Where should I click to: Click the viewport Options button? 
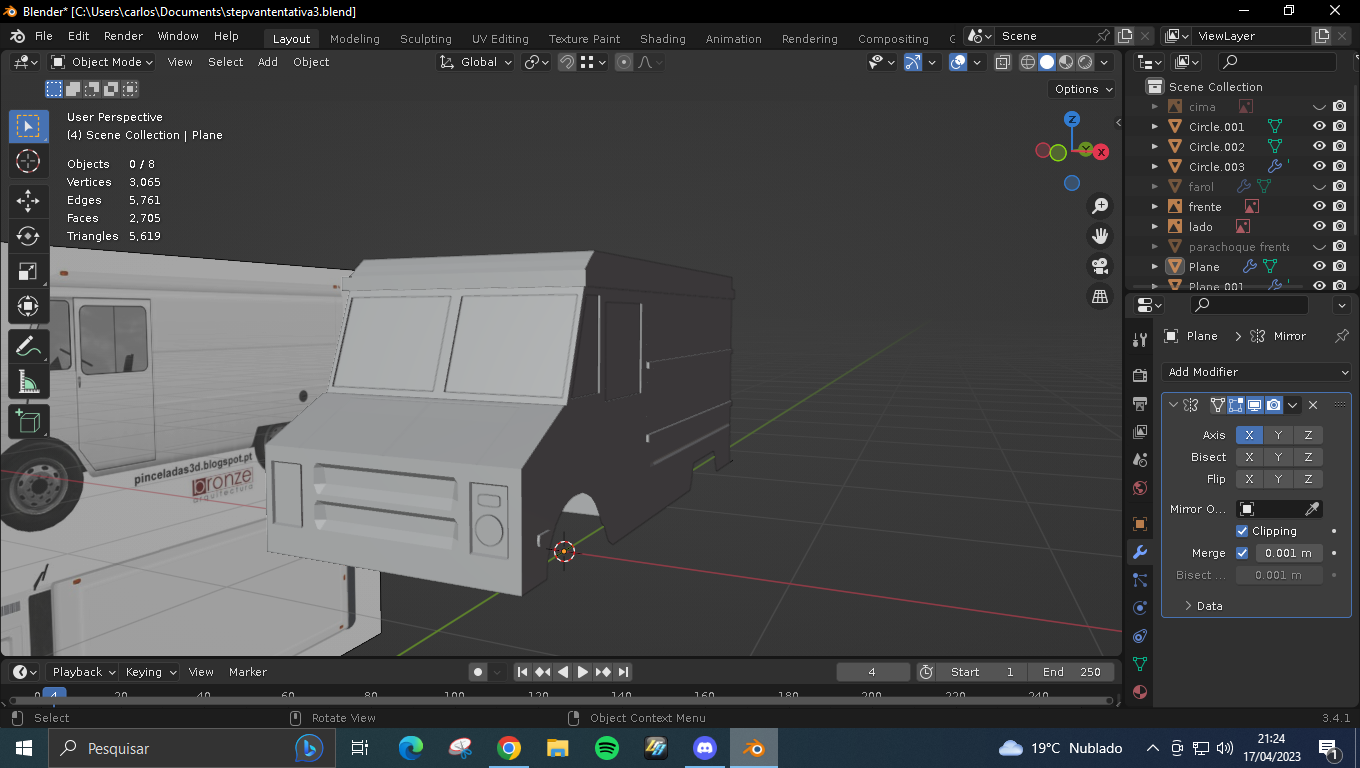point(1083,89)
